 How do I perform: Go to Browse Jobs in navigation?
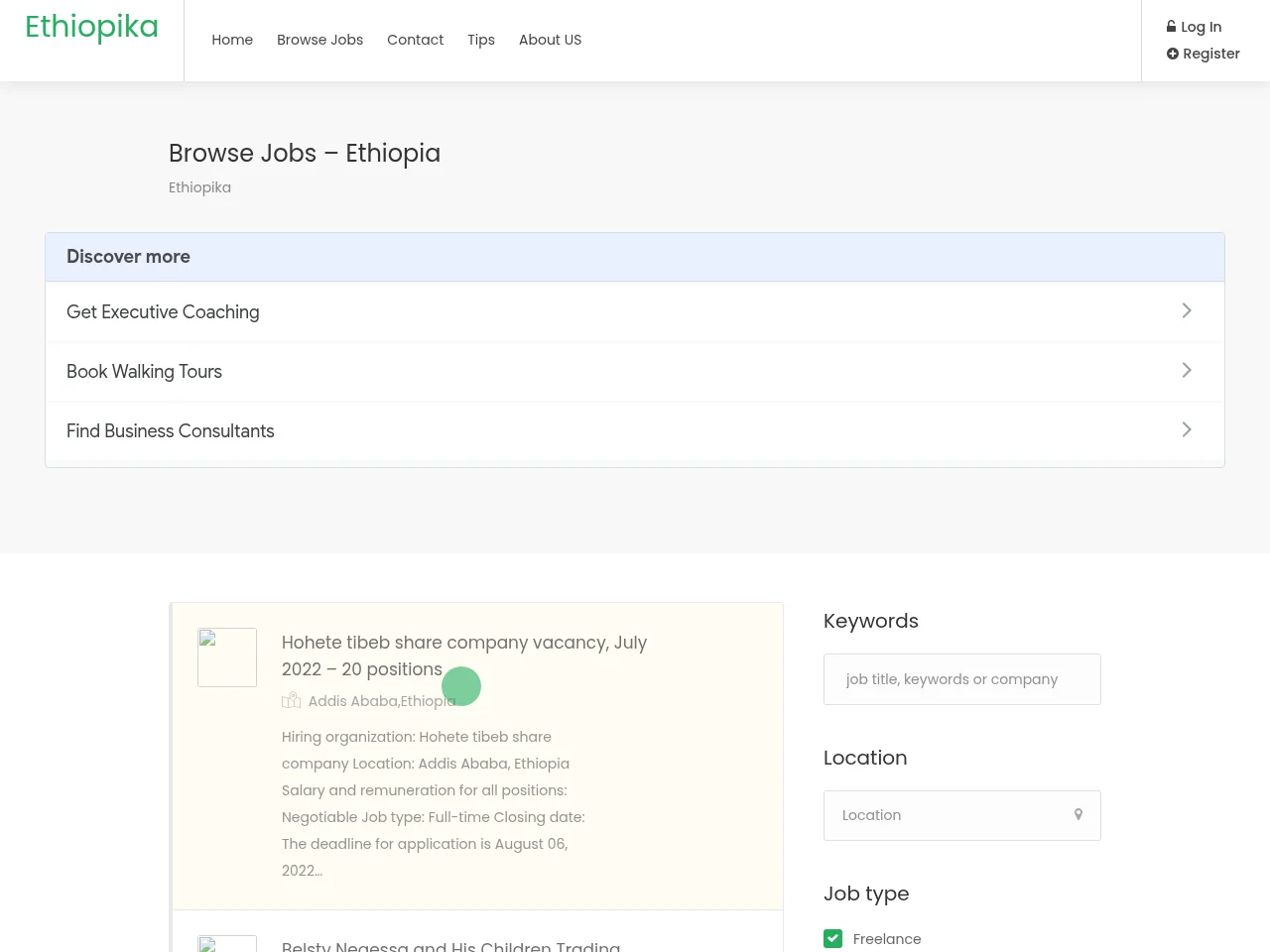click(x=319, y=40)
